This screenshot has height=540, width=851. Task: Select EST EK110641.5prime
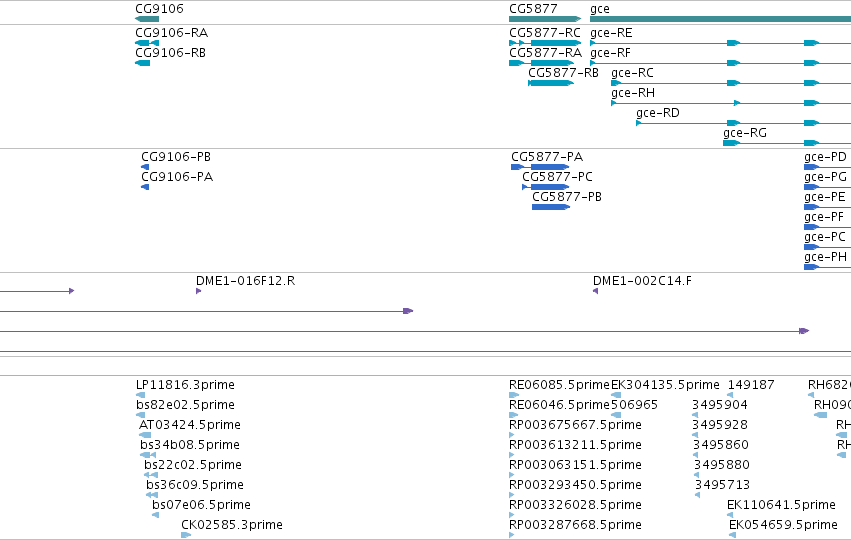(731, 515)
